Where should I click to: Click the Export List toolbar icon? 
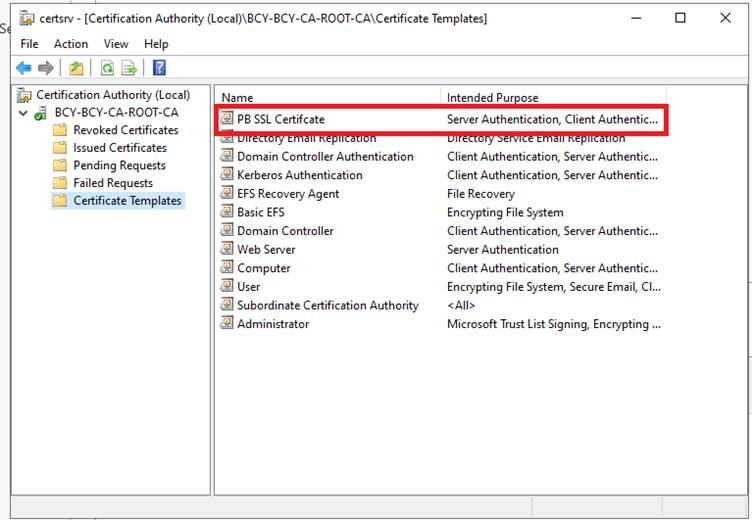tap(129, 68)
